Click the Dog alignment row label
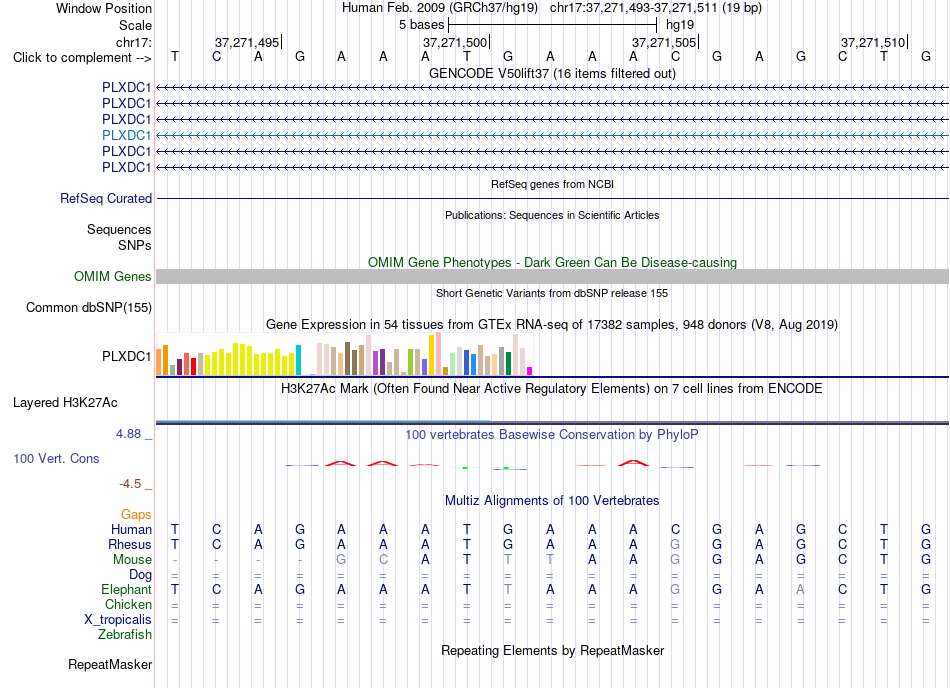950x688 pixels. (140, 575)
